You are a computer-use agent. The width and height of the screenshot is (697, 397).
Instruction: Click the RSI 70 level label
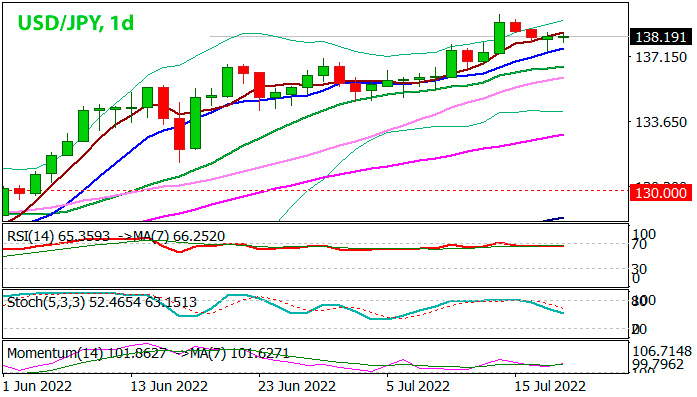tap(639, 244)
